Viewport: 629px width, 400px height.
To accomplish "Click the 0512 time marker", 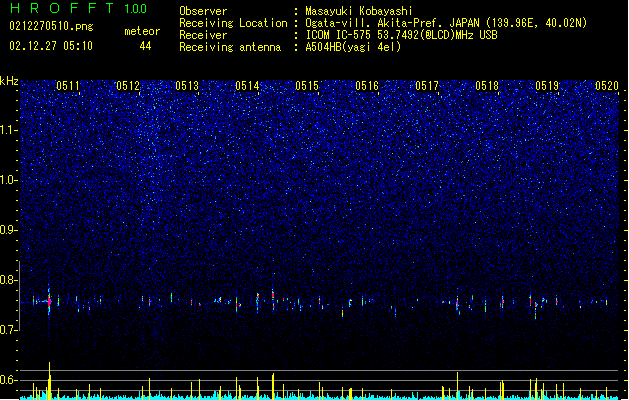I will (128, 85).
